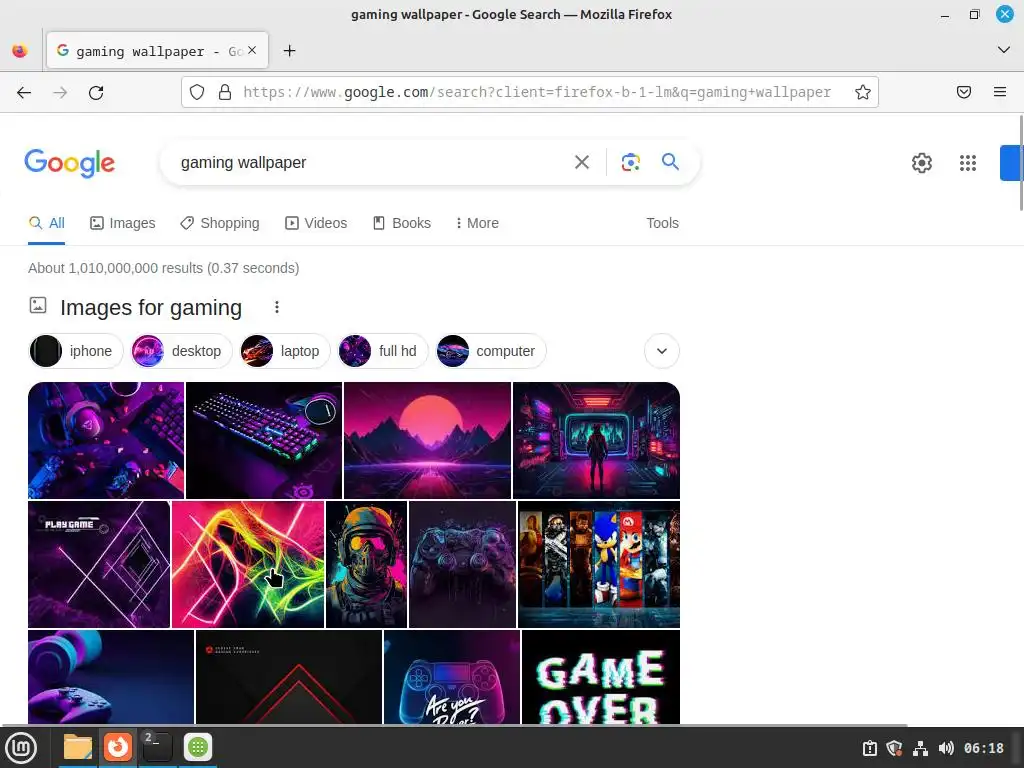Filter images by computer chip

(490, 351)
